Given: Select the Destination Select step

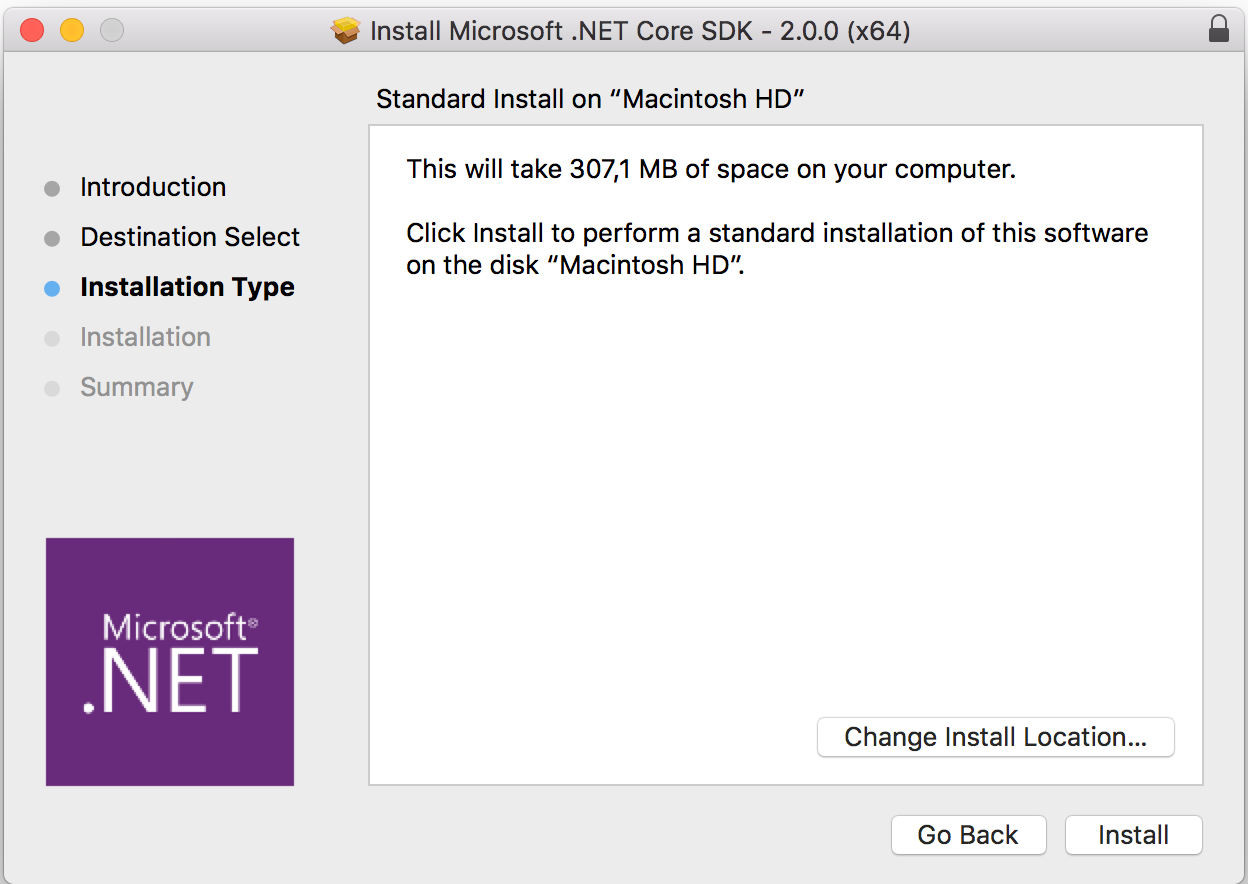Looking at the screenshot, I should click(x=190, y=237).
